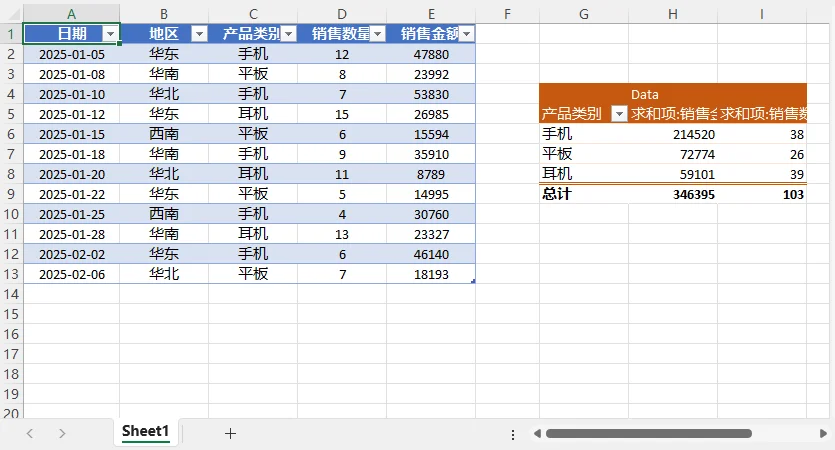Click the horizontal scrollbar right arrow
This screenshot has width=835, height=450.
click(x=823, y=433)
